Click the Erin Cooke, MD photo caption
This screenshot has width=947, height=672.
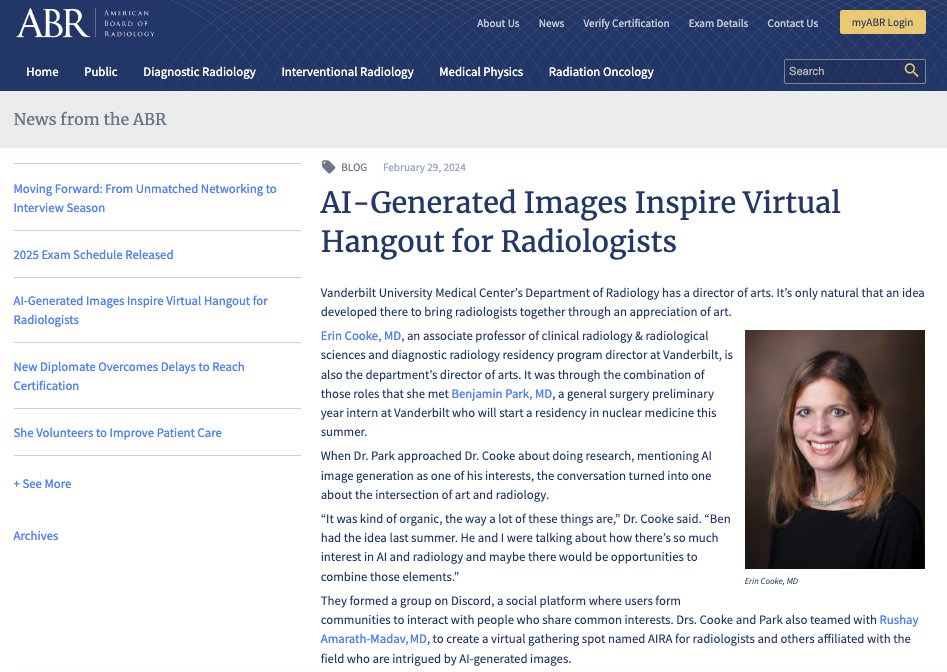pyautogui.click(x=771, y=581)
